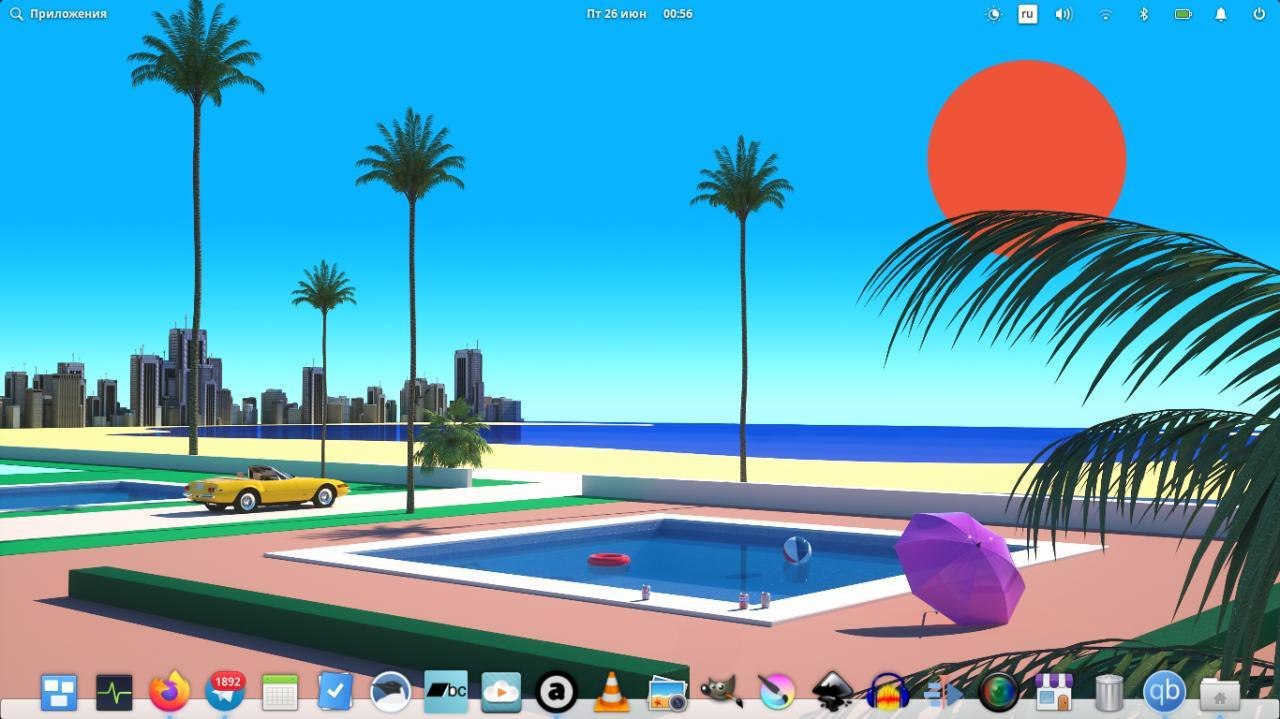Open Telegram with 1892 unread badge
This screenshot has width=1280, height=719.
pos(225,691)
